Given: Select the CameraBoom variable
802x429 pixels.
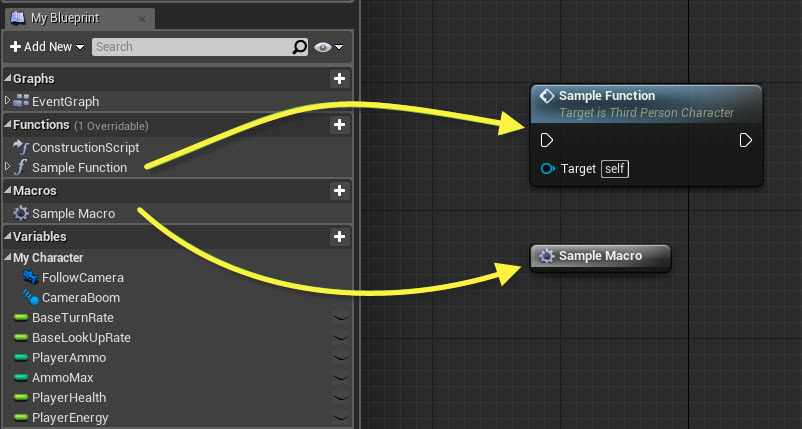Looking at the screenshot, I should click(81, 298).
